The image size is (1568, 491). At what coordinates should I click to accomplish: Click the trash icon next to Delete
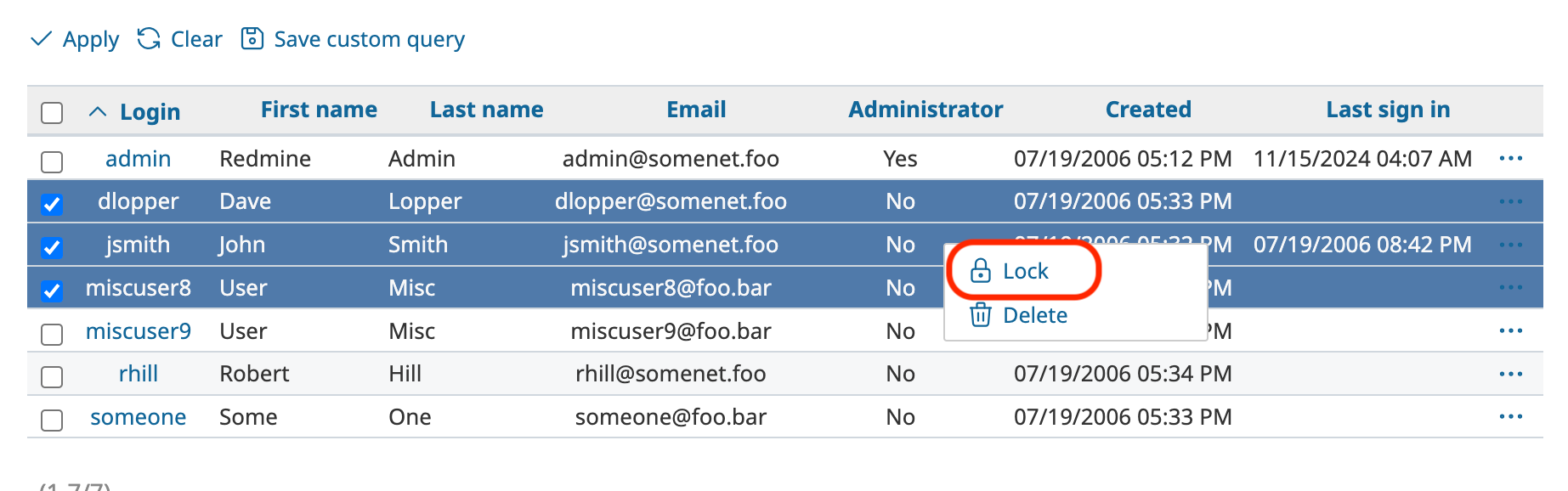[x=979, y=315]
